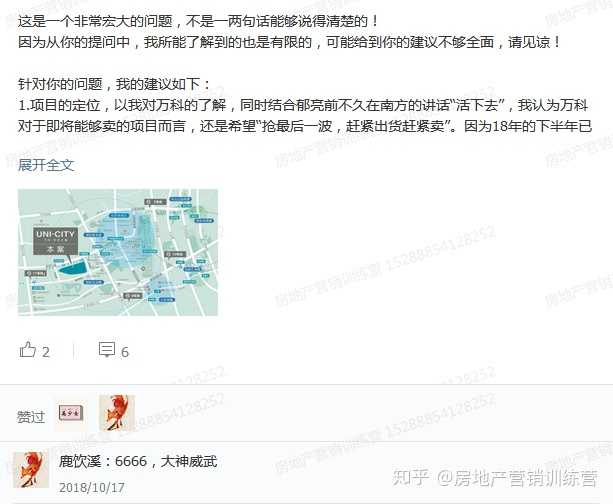Open commenter name 鹿饮溪 profile
Image resolution: width=613 pixels, height=504 pixels.
[x=80, y=461]
